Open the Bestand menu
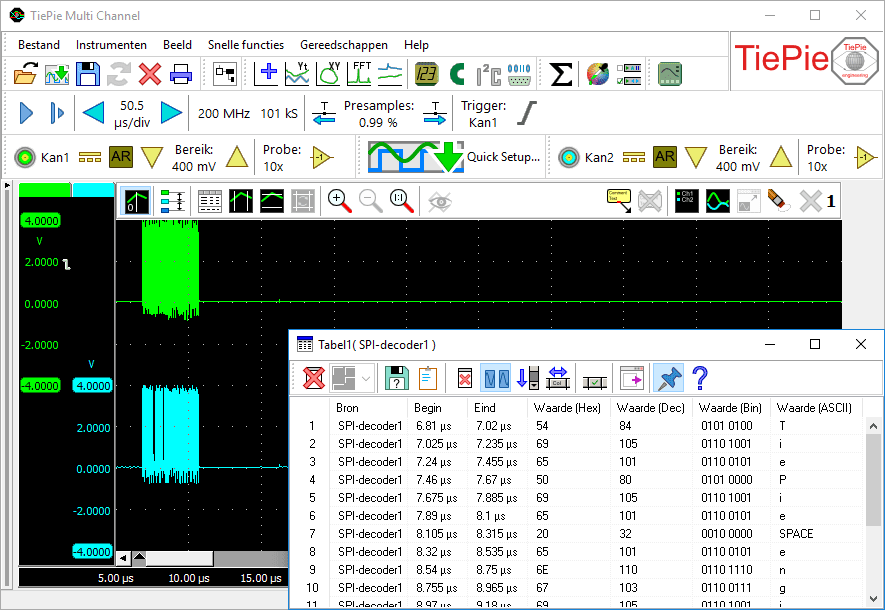Viewport: 885px width, 610px height. pos(38,45)
